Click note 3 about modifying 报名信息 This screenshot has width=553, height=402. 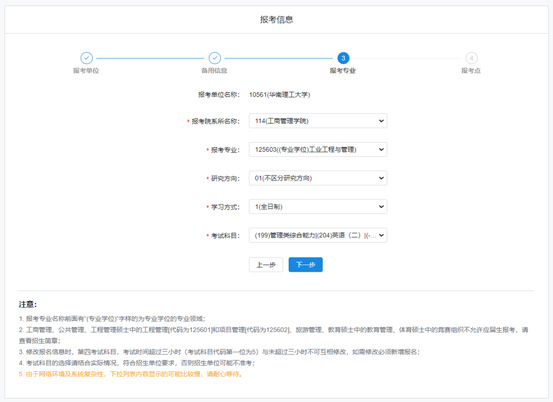pyautogui.click(x=219, y=352)
